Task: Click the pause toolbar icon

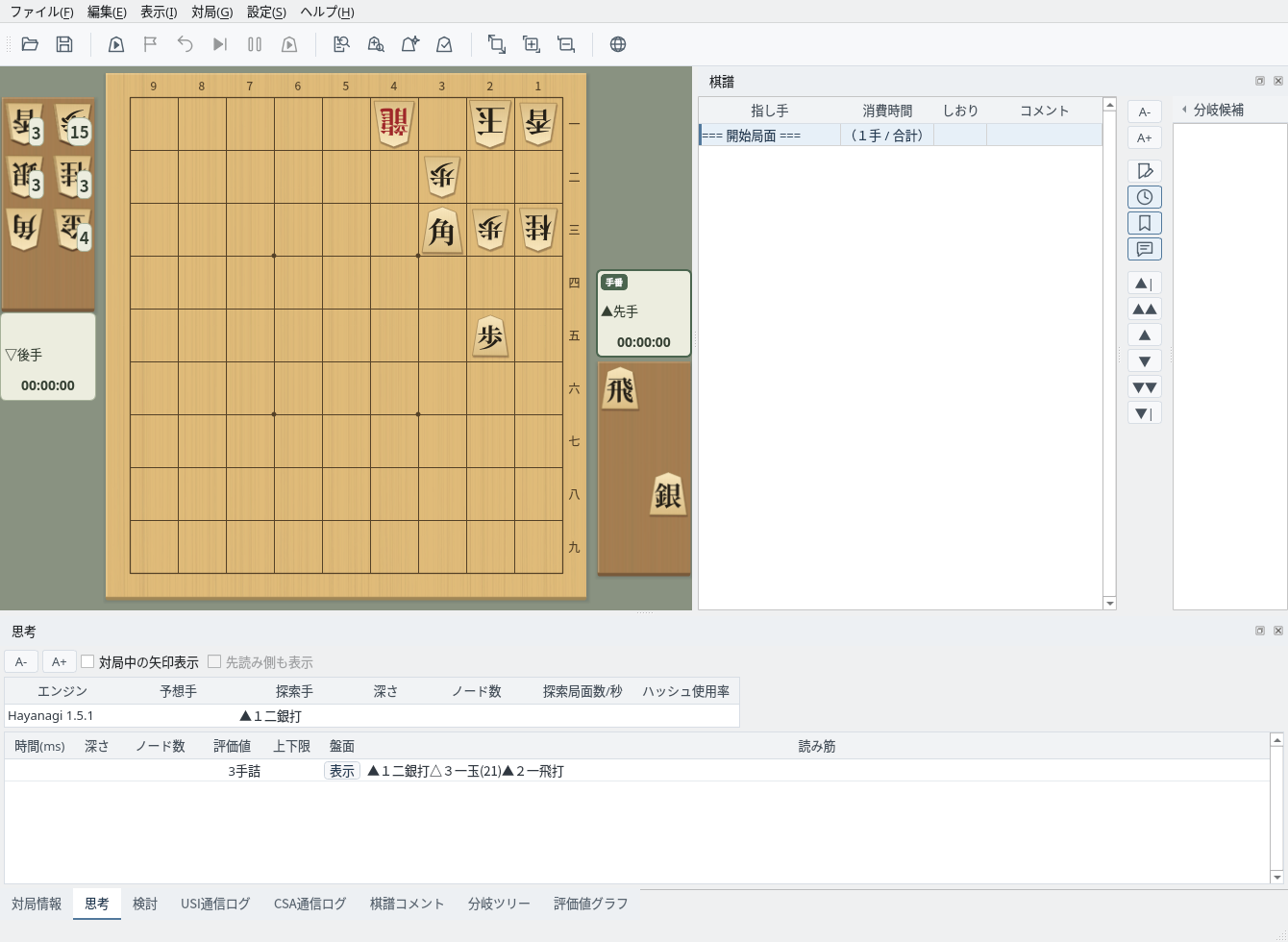Action: click(x=255, y=44)
